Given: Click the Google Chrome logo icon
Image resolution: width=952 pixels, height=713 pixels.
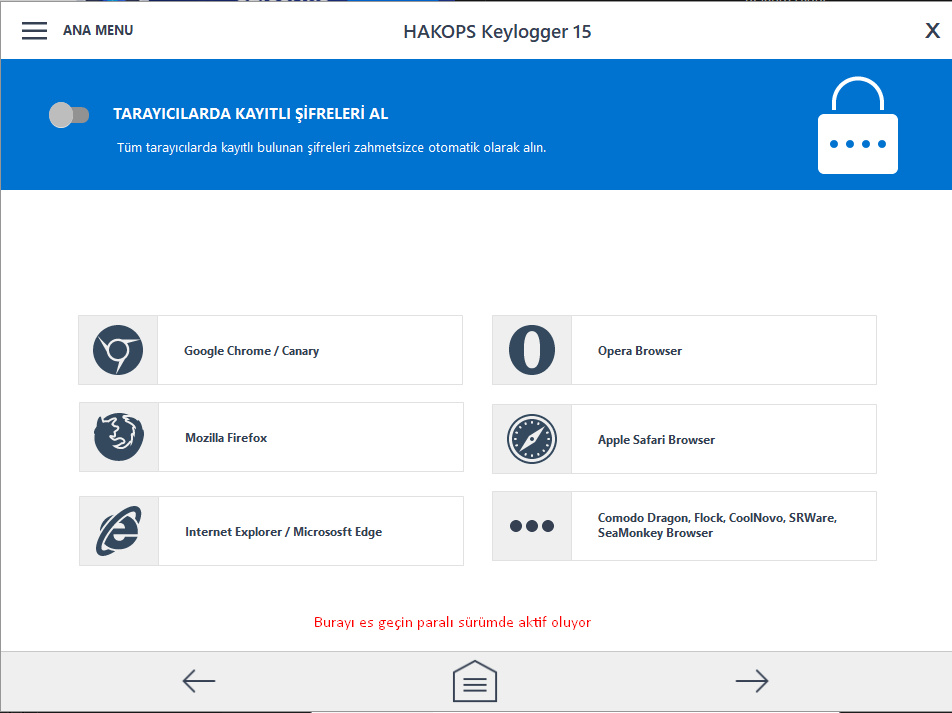Looking at the screenshot, I should pyautogui.click(x=118, y=350).
